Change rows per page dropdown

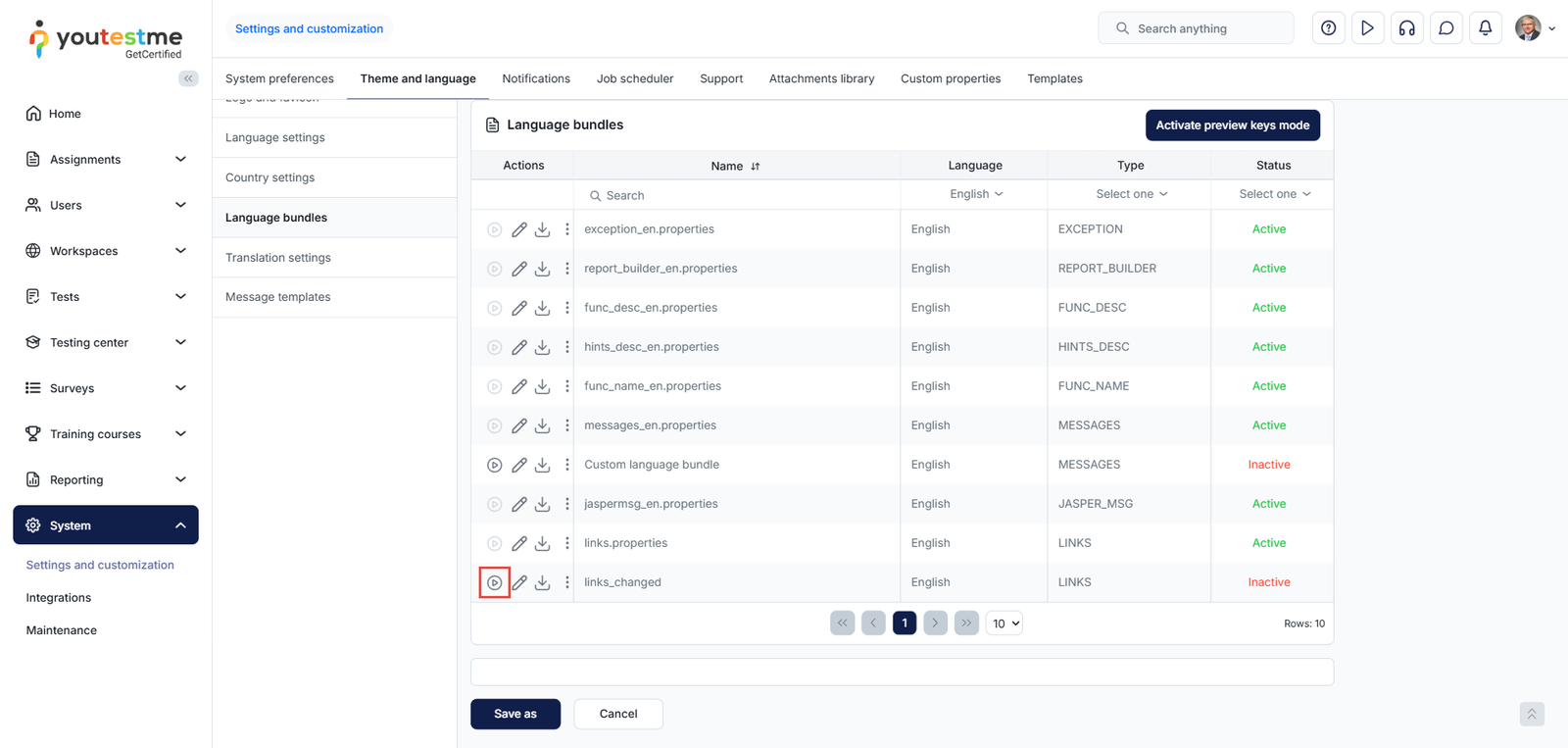[x=1004, y=623]
